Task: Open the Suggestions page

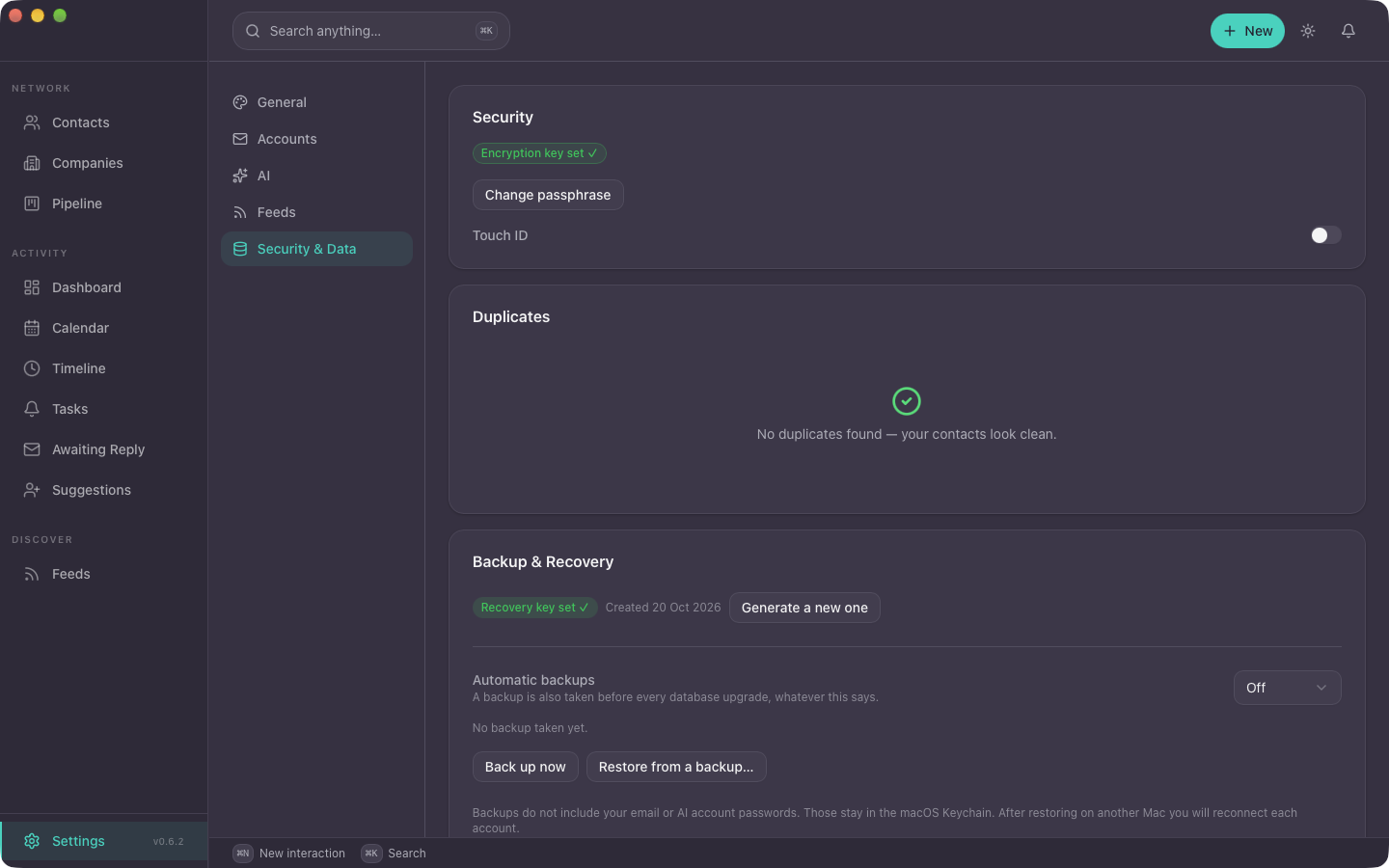Action: (103, 490)
